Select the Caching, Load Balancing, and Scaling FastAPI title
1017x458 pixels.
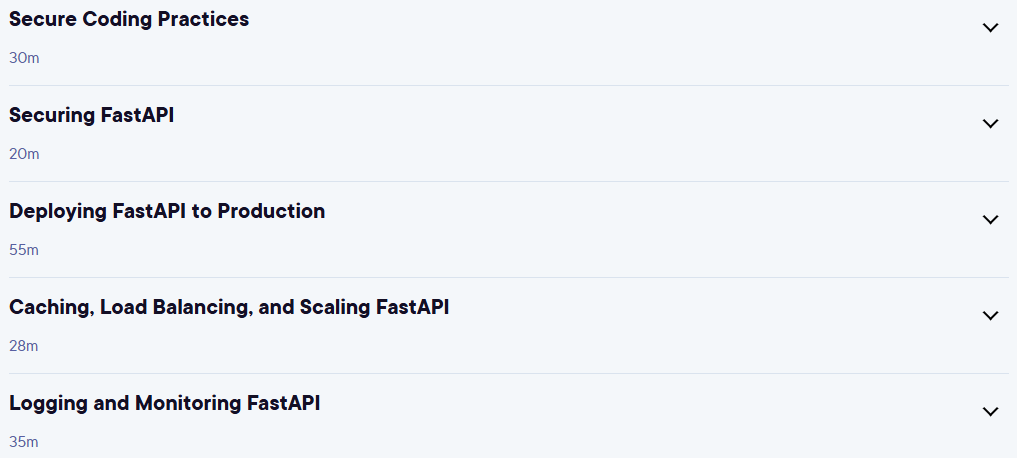point(229,307)
